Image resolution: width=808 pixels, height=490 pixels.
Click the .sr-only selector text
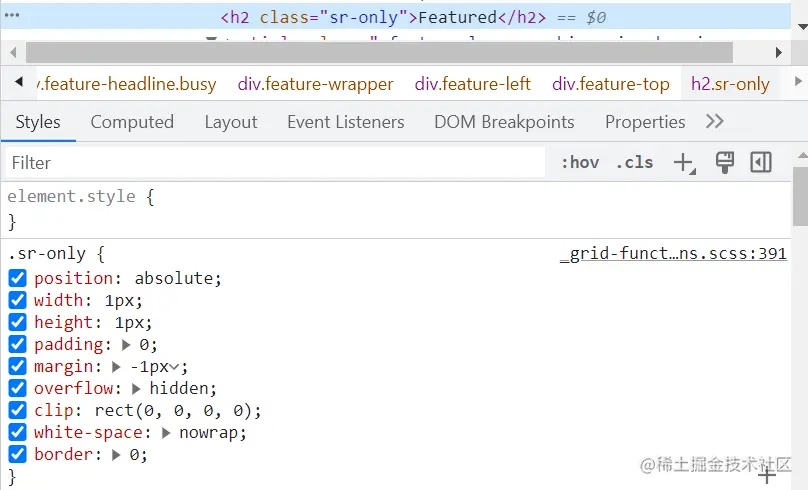point(46,254)
